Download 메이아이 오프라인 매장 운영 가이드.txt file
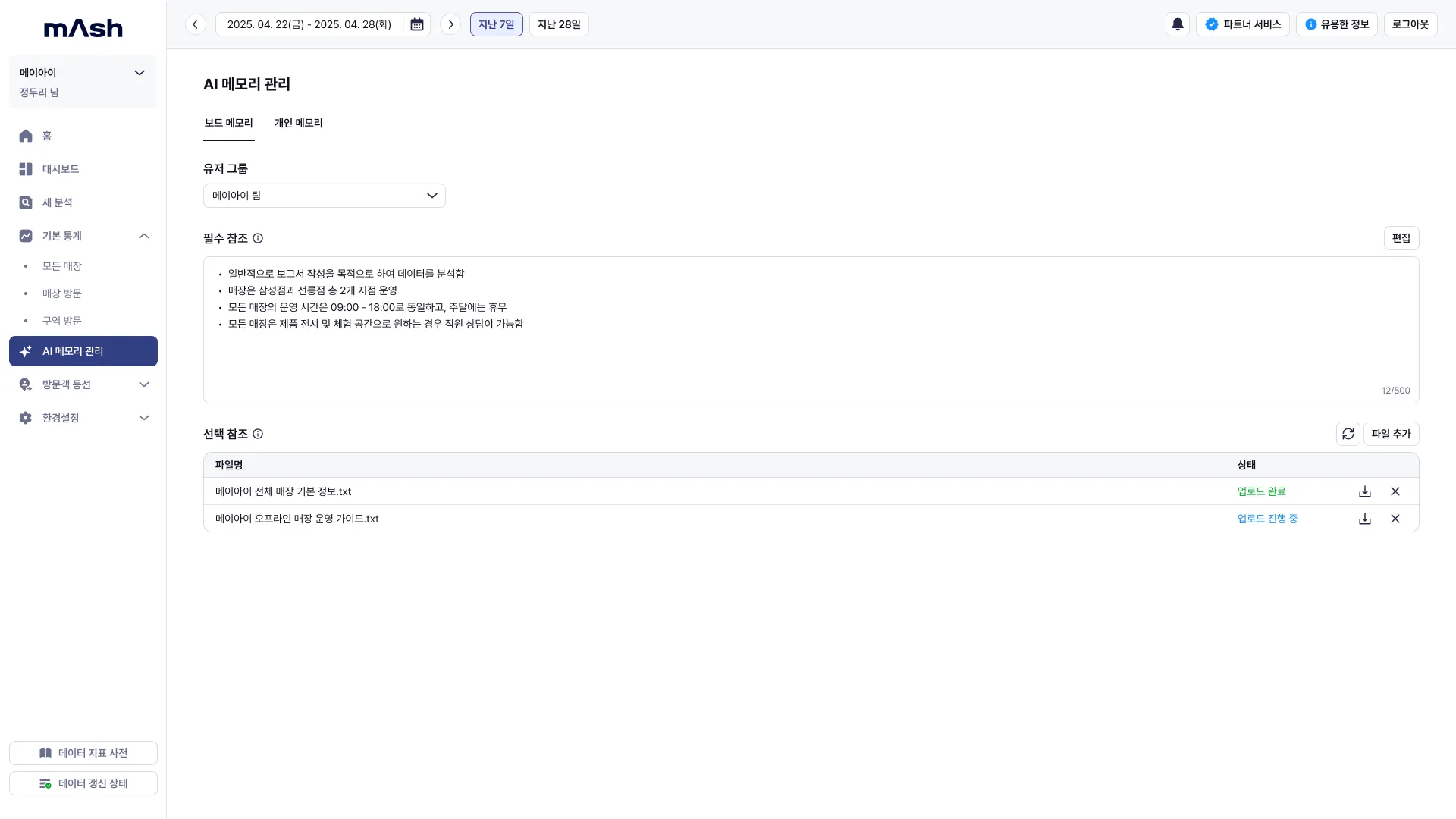 pyautogui.click(x=1365, y=519)
